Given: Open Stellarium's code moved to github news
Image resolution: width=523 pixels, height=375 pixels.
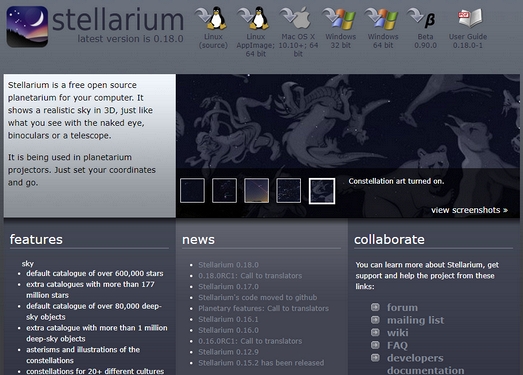Looking at the screenshot, I should pyautogui.click(x=258, y=298).
